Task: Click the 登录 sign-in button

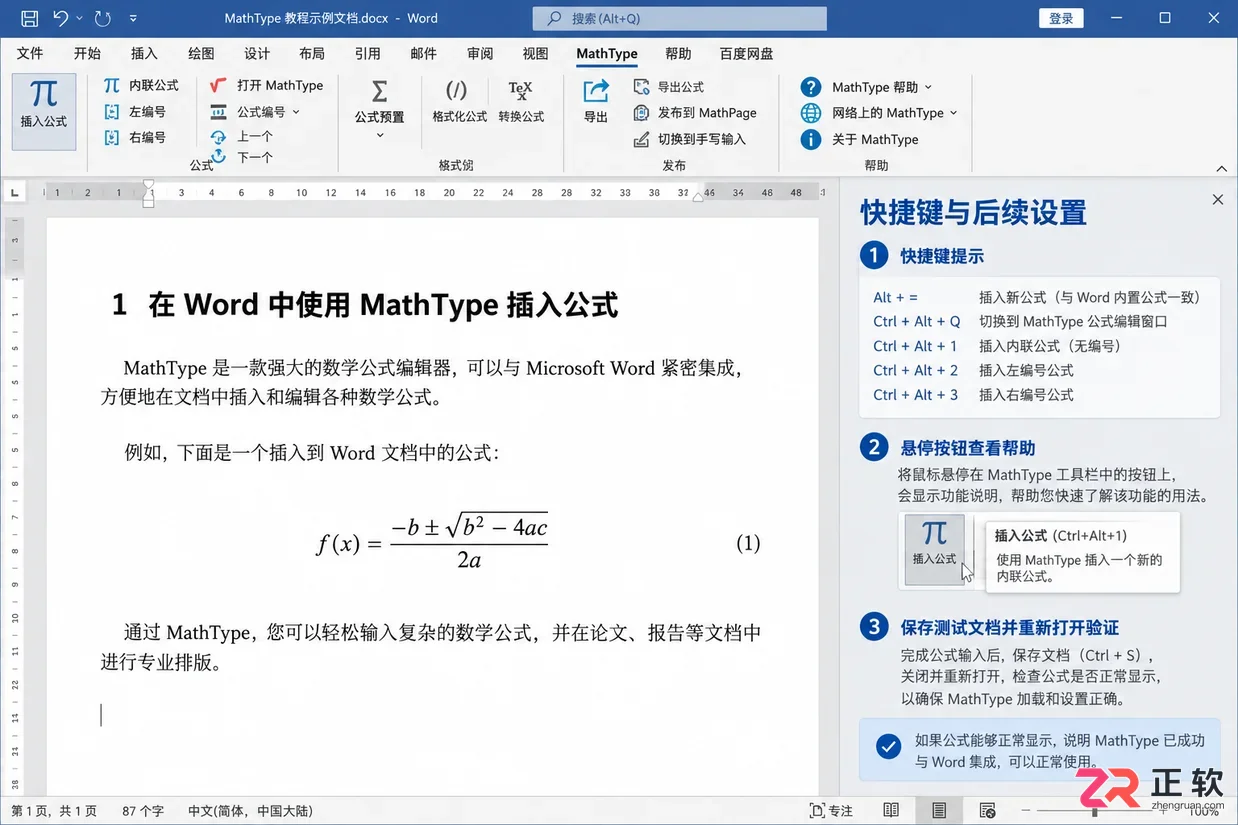Action: tap(1061, 18)
